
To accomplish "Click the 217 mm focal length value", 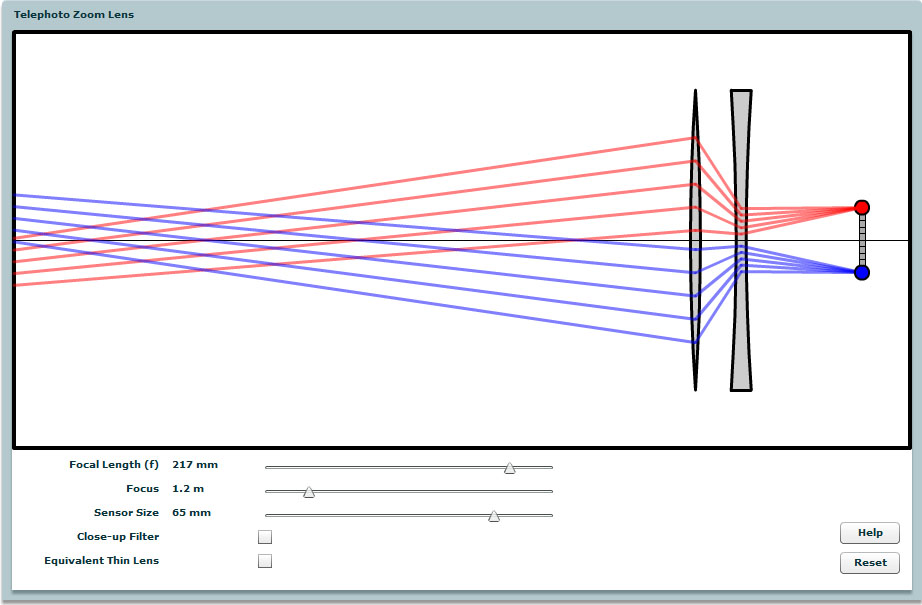I will click(195, 465).
